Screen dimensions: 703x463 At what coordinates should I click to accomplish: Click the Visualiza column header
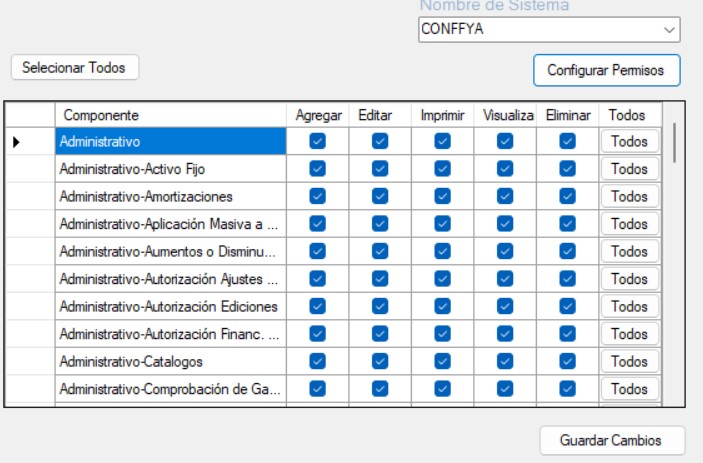(x=505, y=115)
